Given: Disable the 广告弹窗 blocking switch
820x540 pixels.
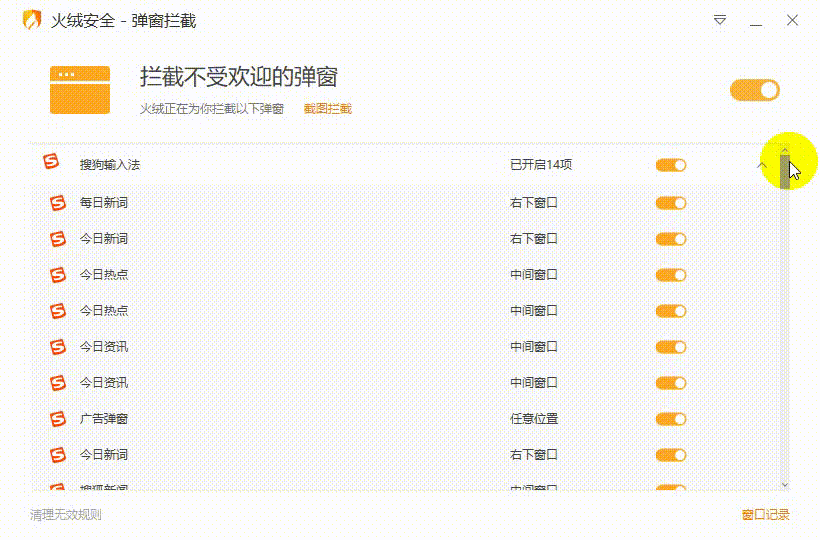Looking at the screenshot, I should point(671,419).
